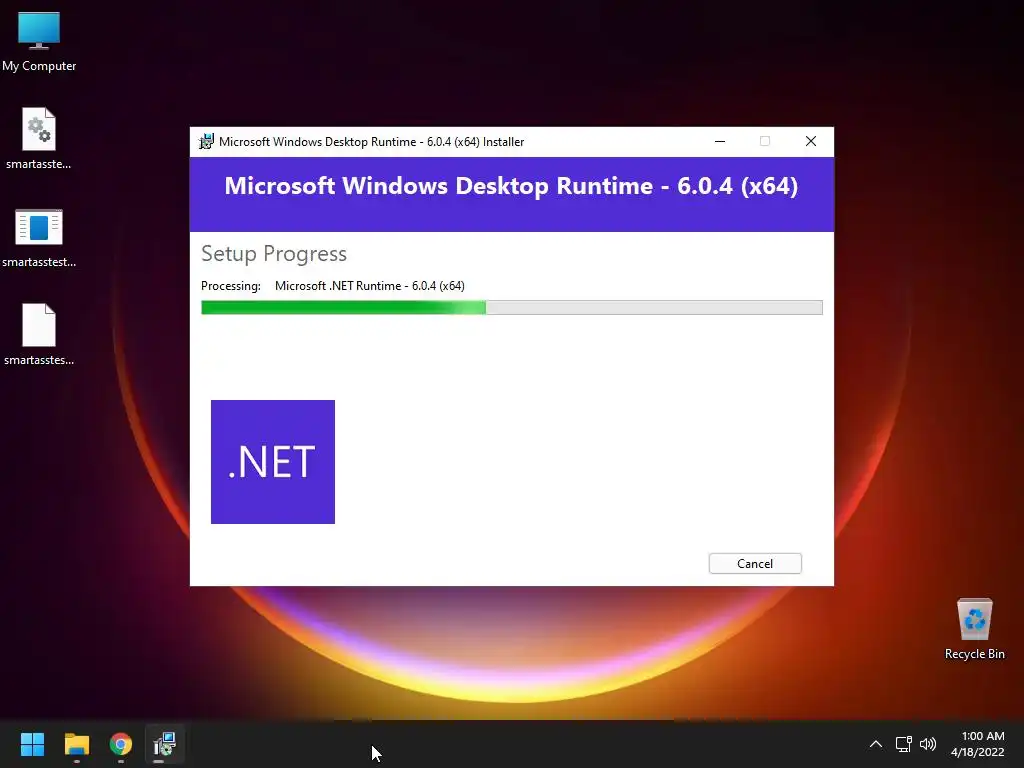Open File Explorer from the taskbar
Image resolution: width=1024 pixels, height=768 pixels.
point(76,744)
